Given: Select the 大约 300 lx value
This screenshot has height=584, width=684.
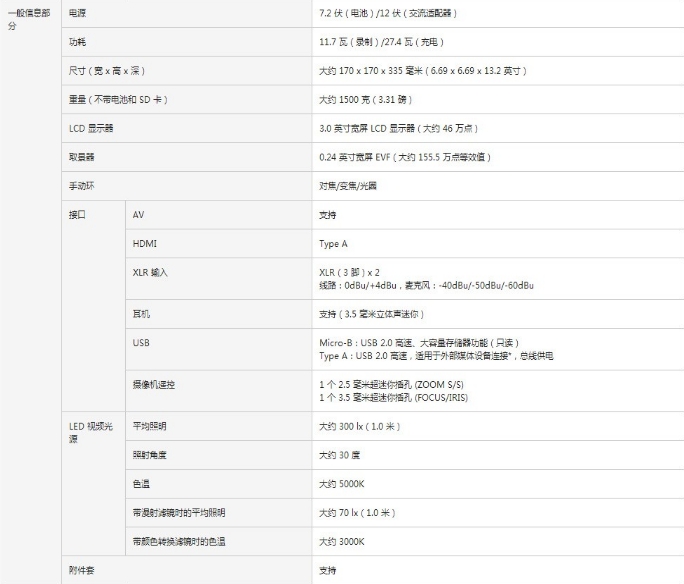Looking at the screenshot, I should point(359,426).
